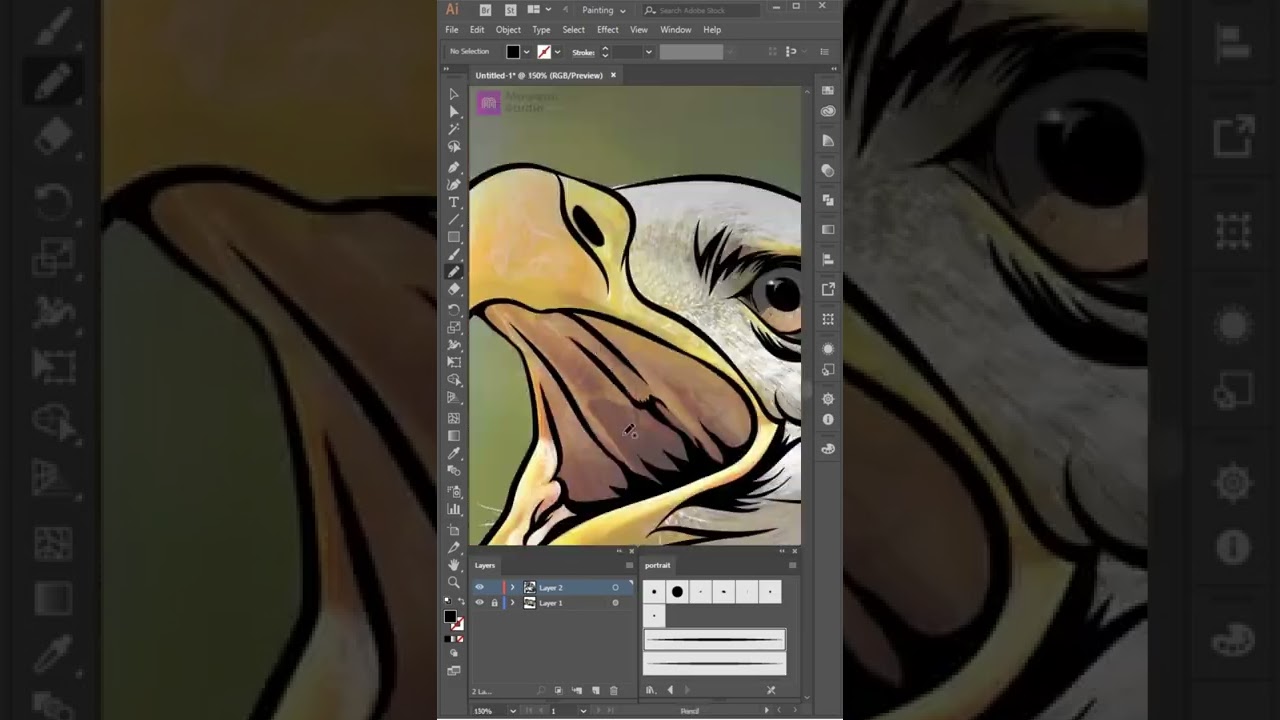Delete selection using Layers trash icon
Image resolution: width=1280 pixels, height=720 pixels.
(614, 690)
